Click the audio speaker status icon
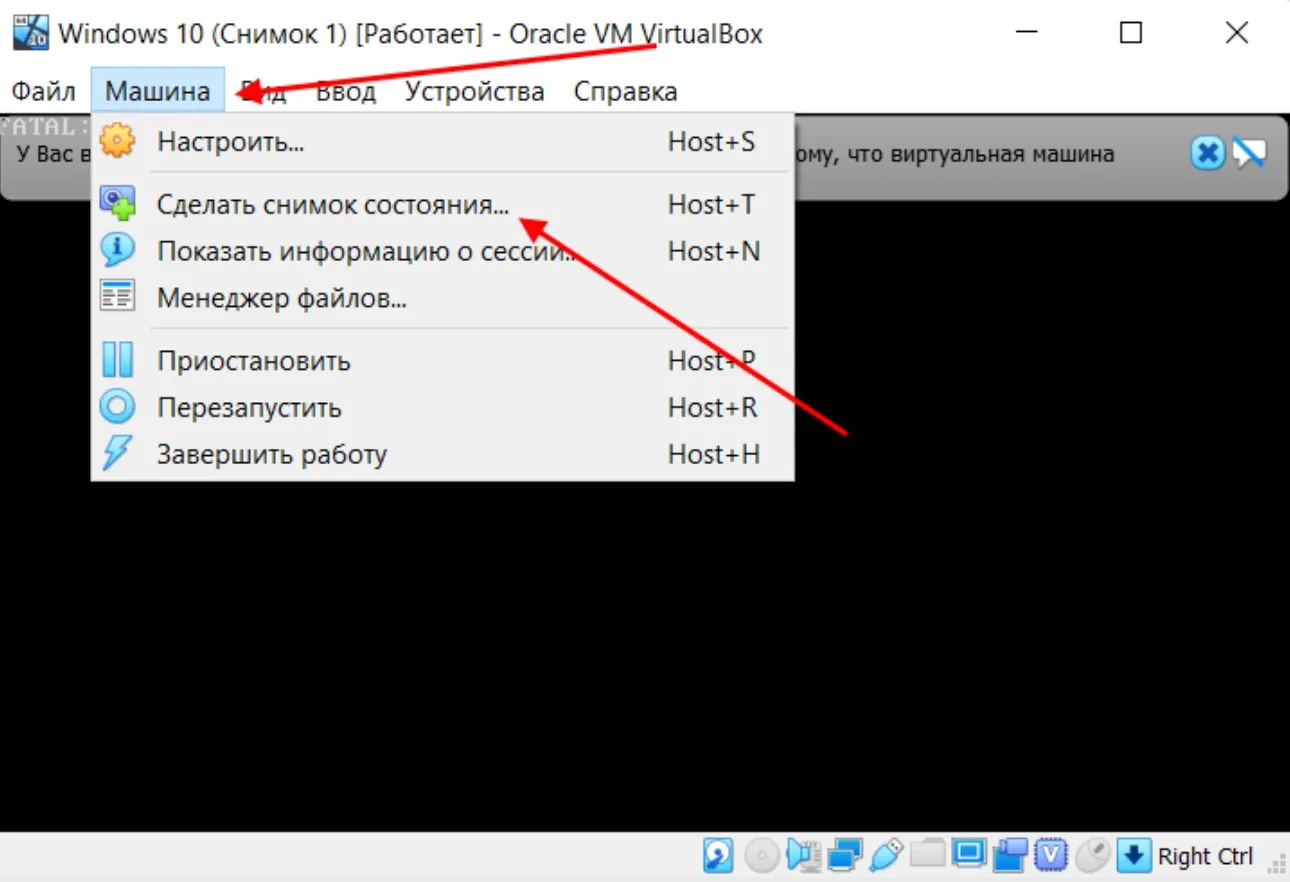Screen dimensions: 1290x882 click(802, 855)
